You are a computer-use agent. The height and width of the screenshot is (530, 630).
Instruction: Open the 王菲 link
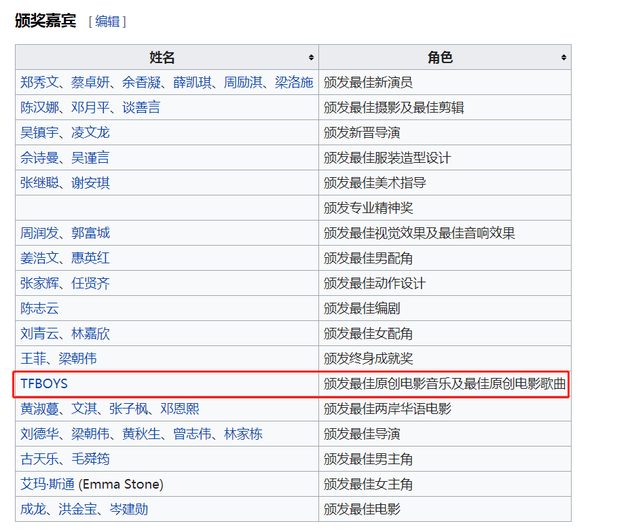[33, 358]
